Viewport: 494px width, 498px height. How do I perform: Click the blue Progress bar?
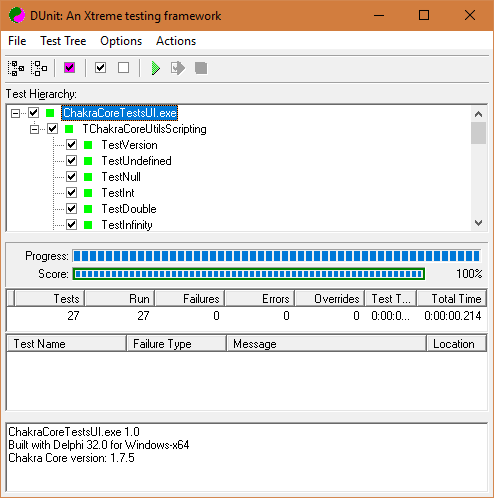tap(276, 256)
